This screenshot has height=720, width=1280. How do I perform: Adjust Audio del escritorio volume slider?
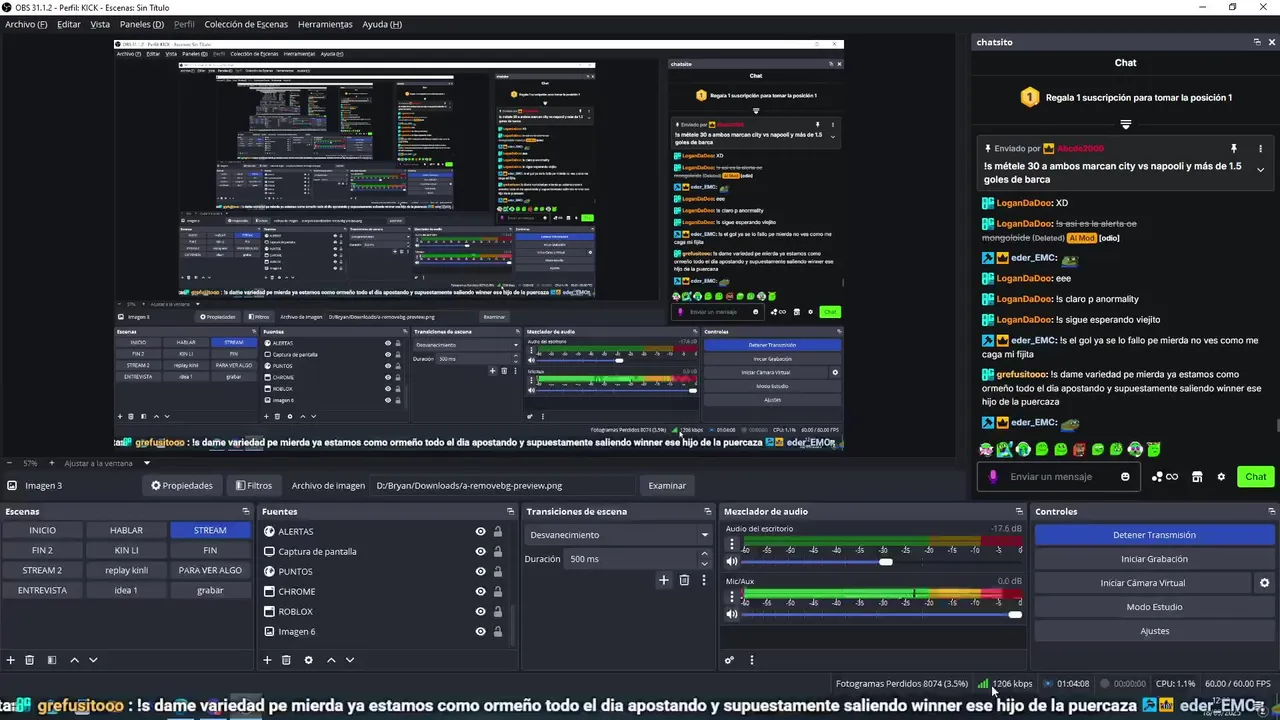coord(885,562)
